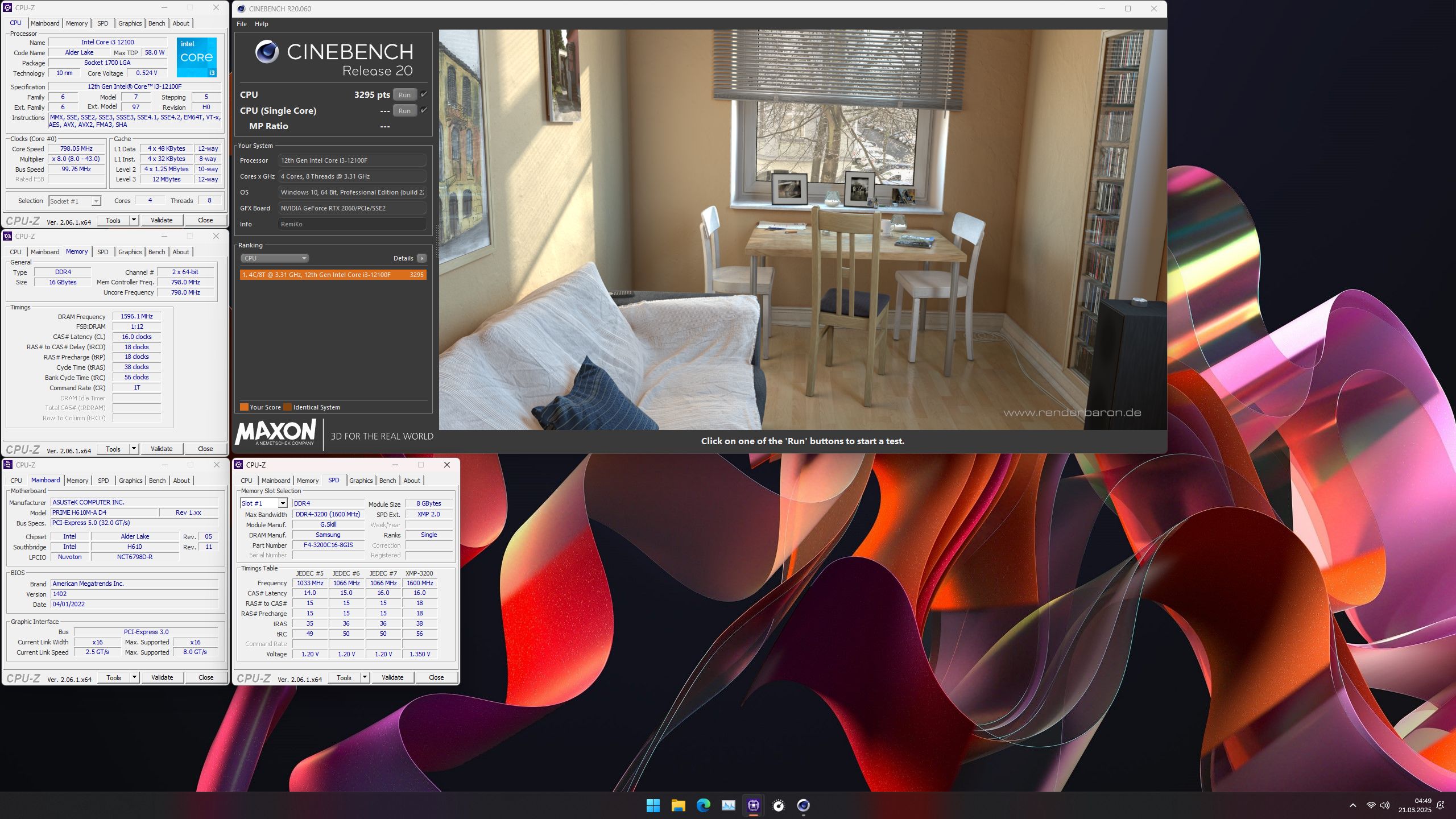Click the CPU-Z title icon of Memory window
The image size is (1456, 819).
[x=8, y=236]
